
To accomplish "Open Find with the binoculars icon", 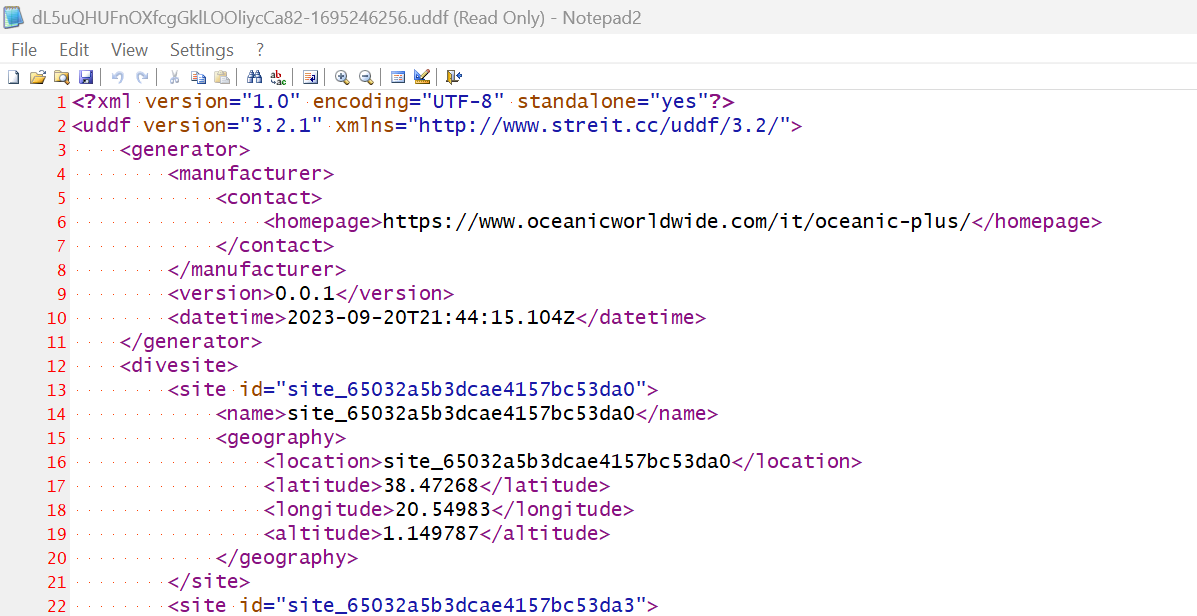I will (x=254, y=77).
